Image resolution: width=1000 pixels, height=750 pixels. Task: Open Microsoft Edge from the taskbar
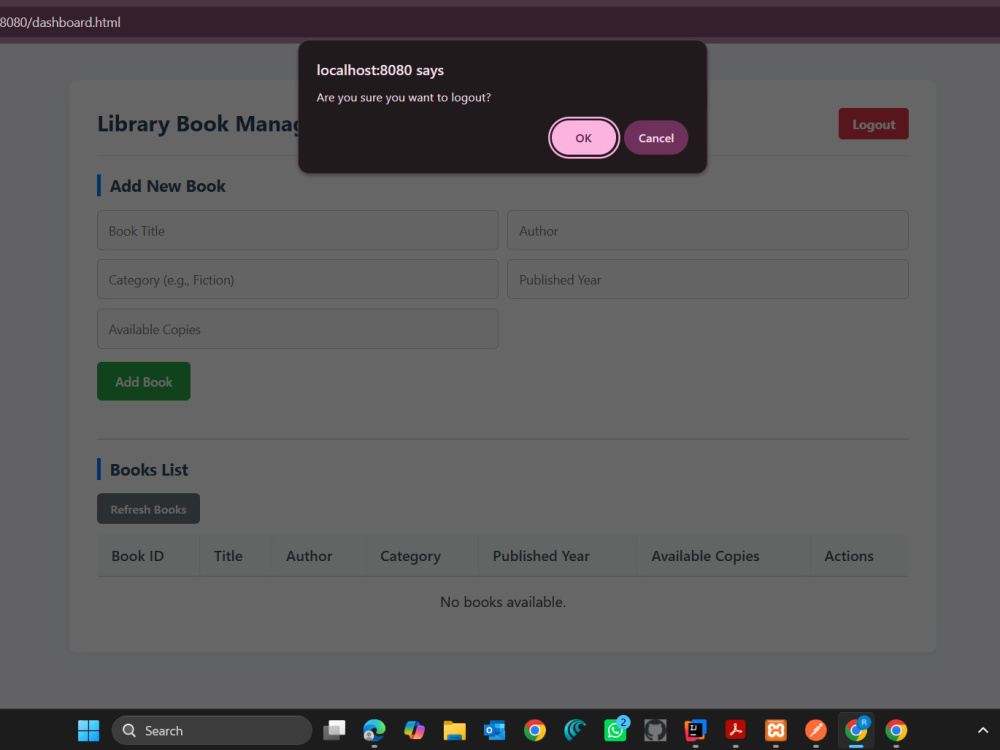pyautogui.click(x=374, y=730)
